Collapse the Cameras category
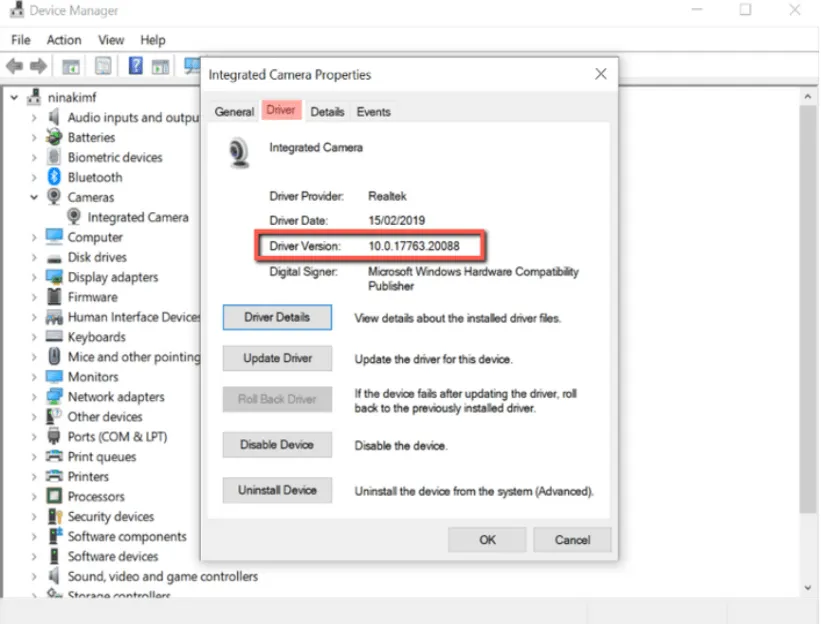The height and width of the screenshot is (624, 822). point(34,197)
